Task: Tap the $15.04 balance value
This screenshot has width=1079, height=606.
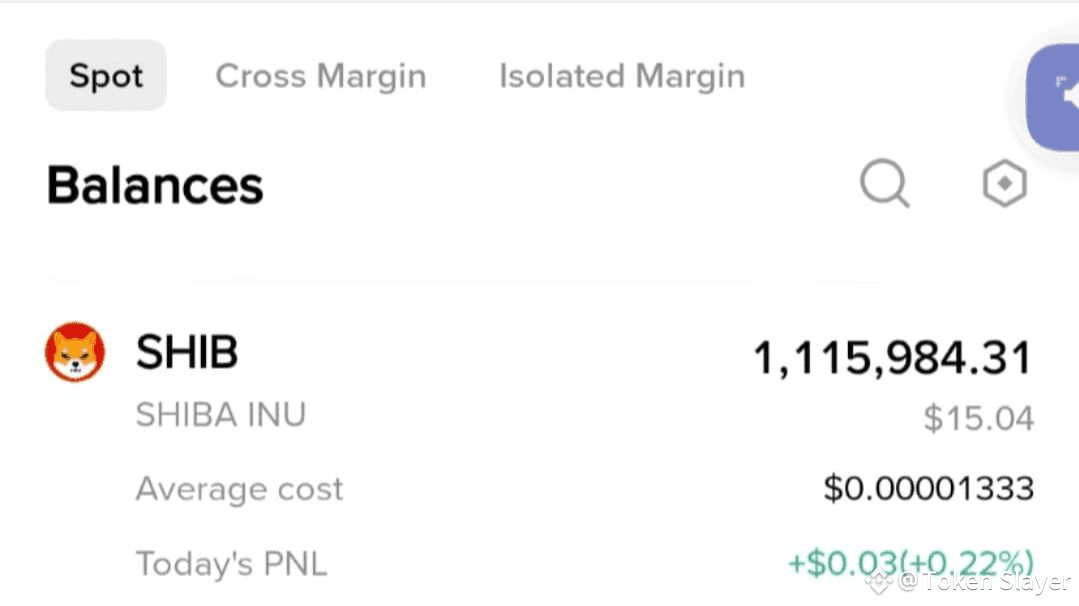Action: tap(978, 419)
